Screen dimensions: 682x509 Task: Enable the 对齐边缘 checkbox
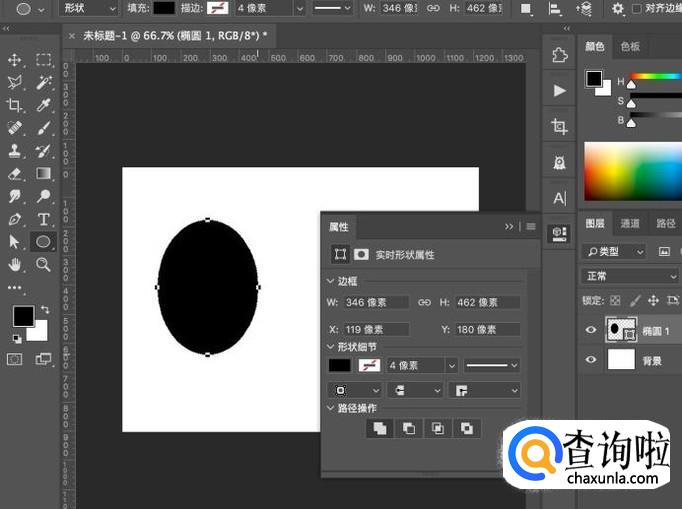(637, 9)
